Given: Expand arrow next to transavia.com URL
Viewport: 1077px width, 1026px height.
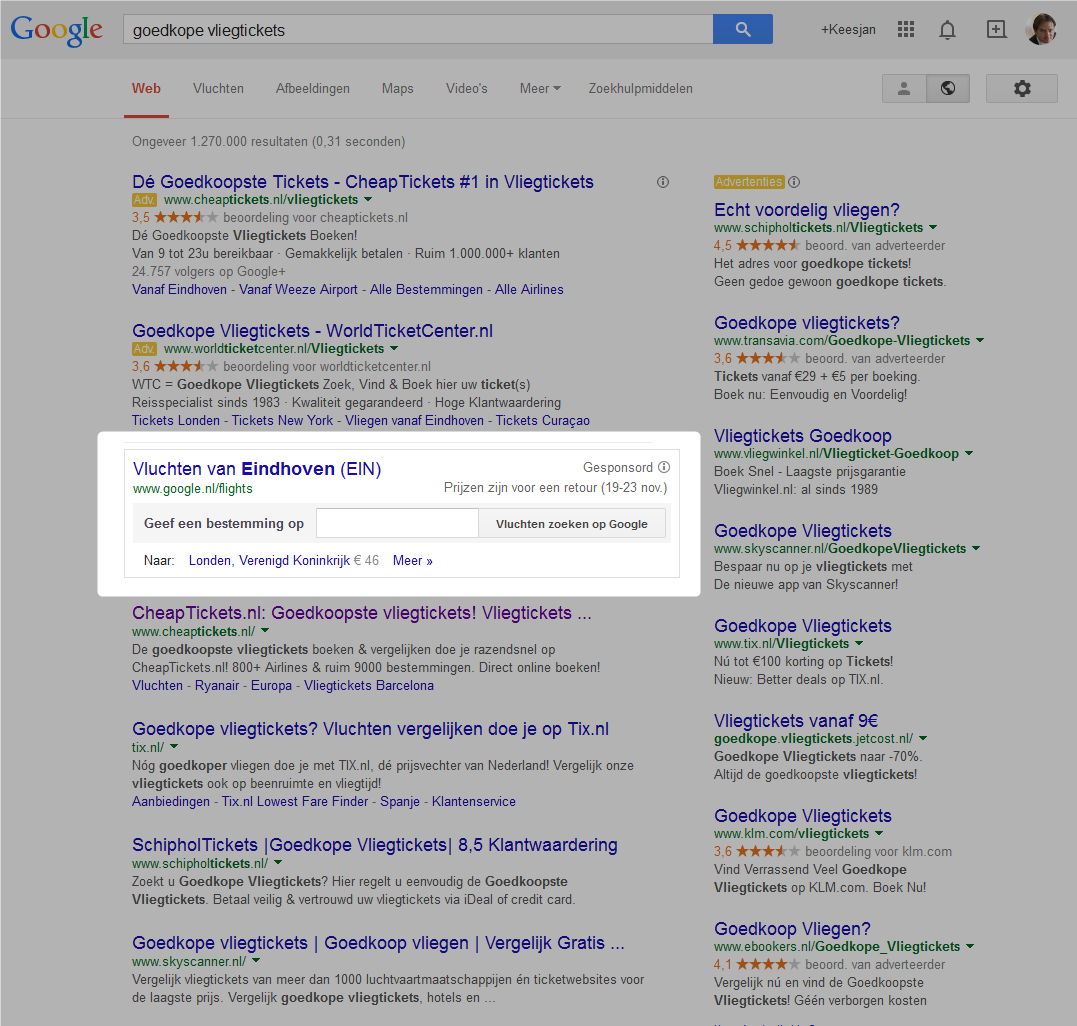Looking at the screenshot, I should 980,340.
